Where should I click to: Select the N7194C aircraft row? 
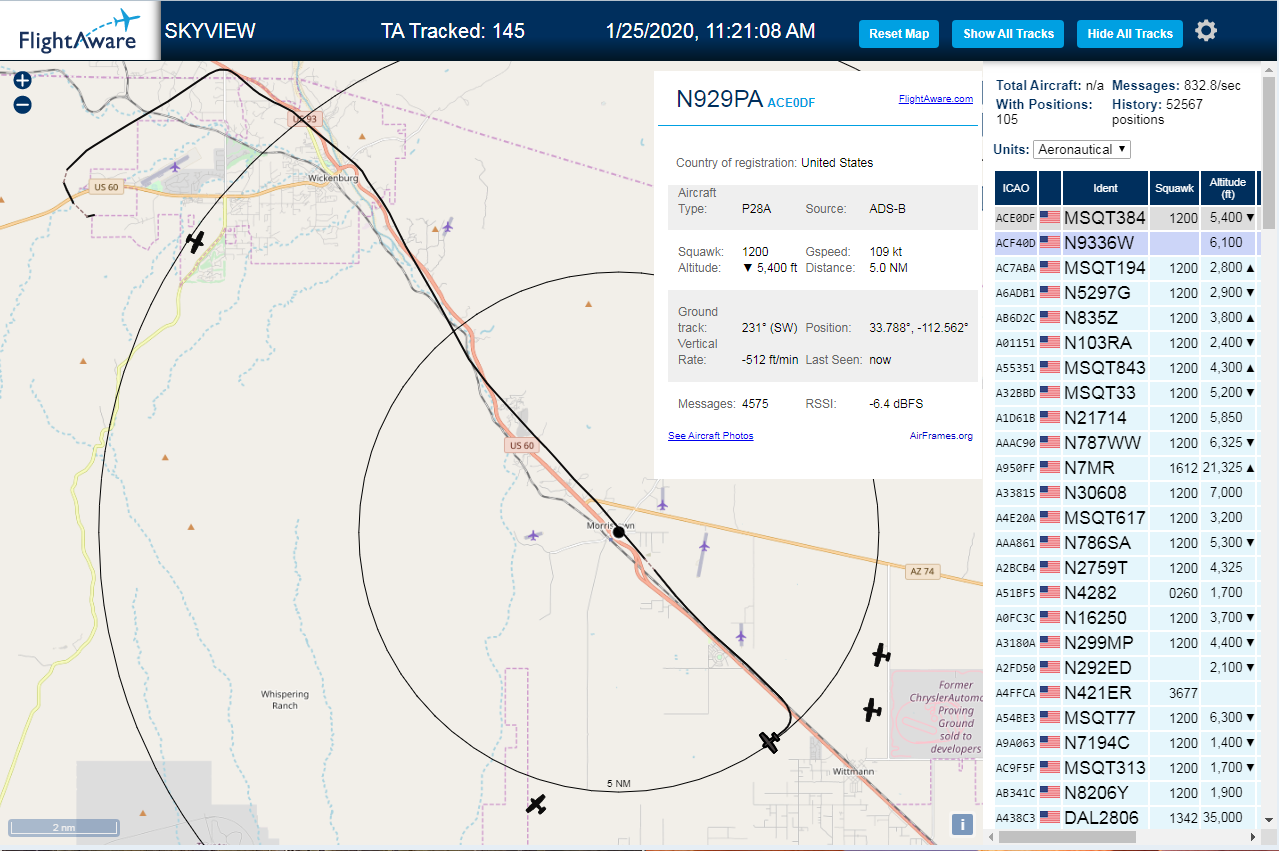(x=1125, y=742)
